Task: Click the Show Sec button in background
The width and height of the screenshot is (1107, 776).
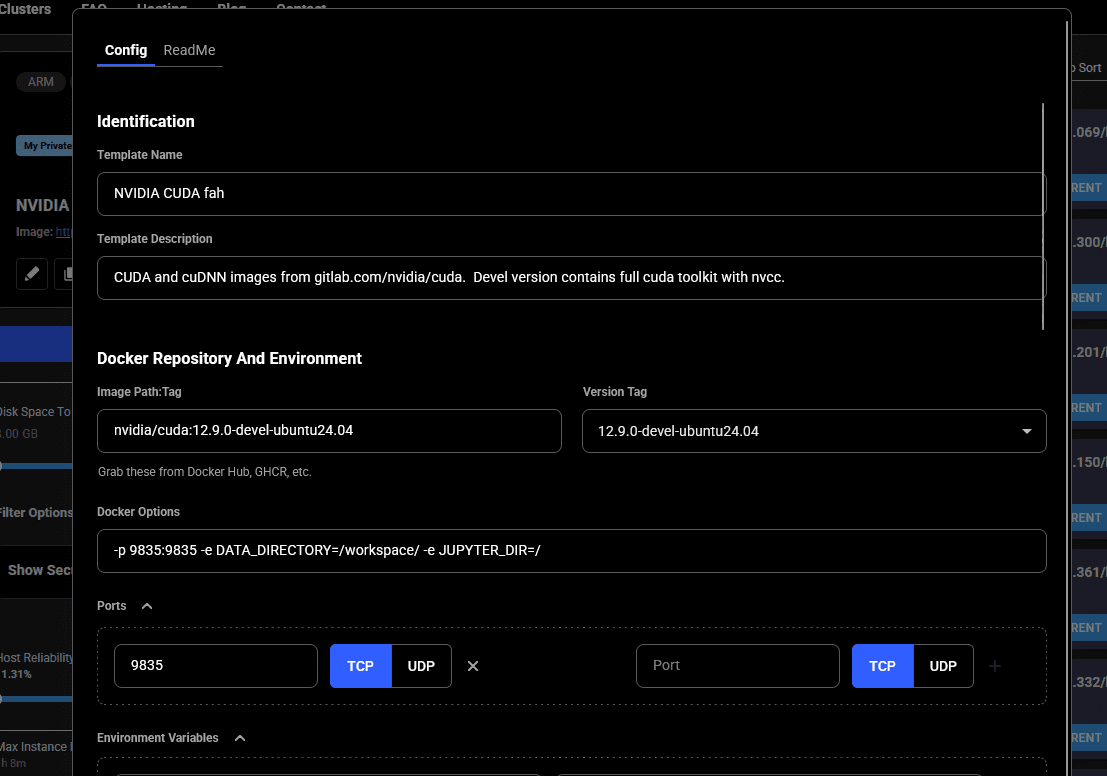Action: pos(40,570)
